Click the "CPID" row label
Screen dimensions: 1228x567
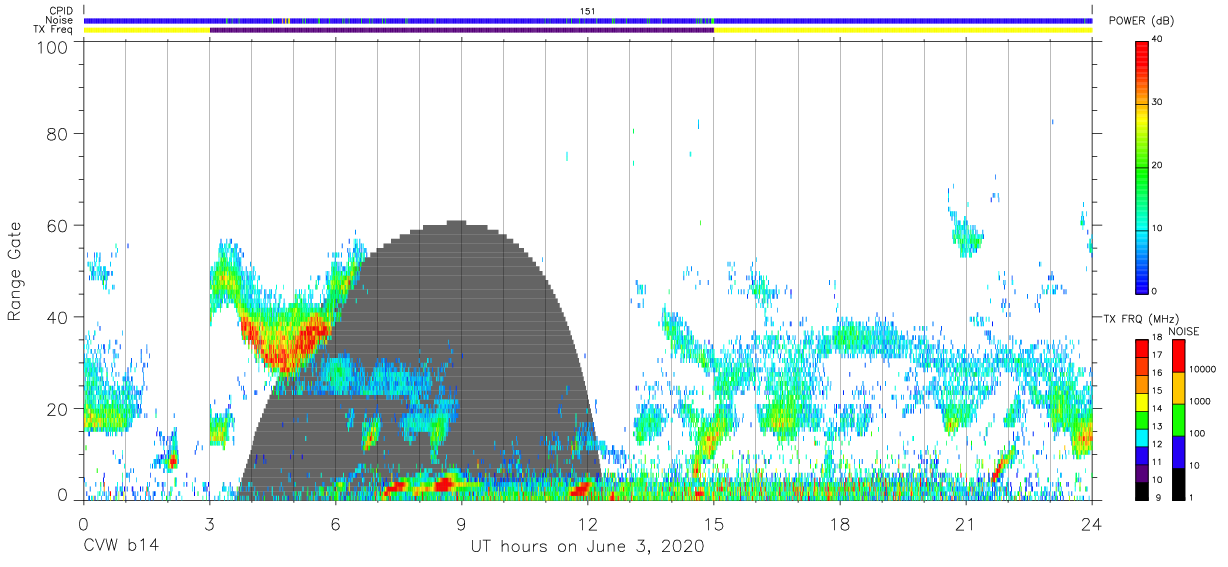coord(61,11)
